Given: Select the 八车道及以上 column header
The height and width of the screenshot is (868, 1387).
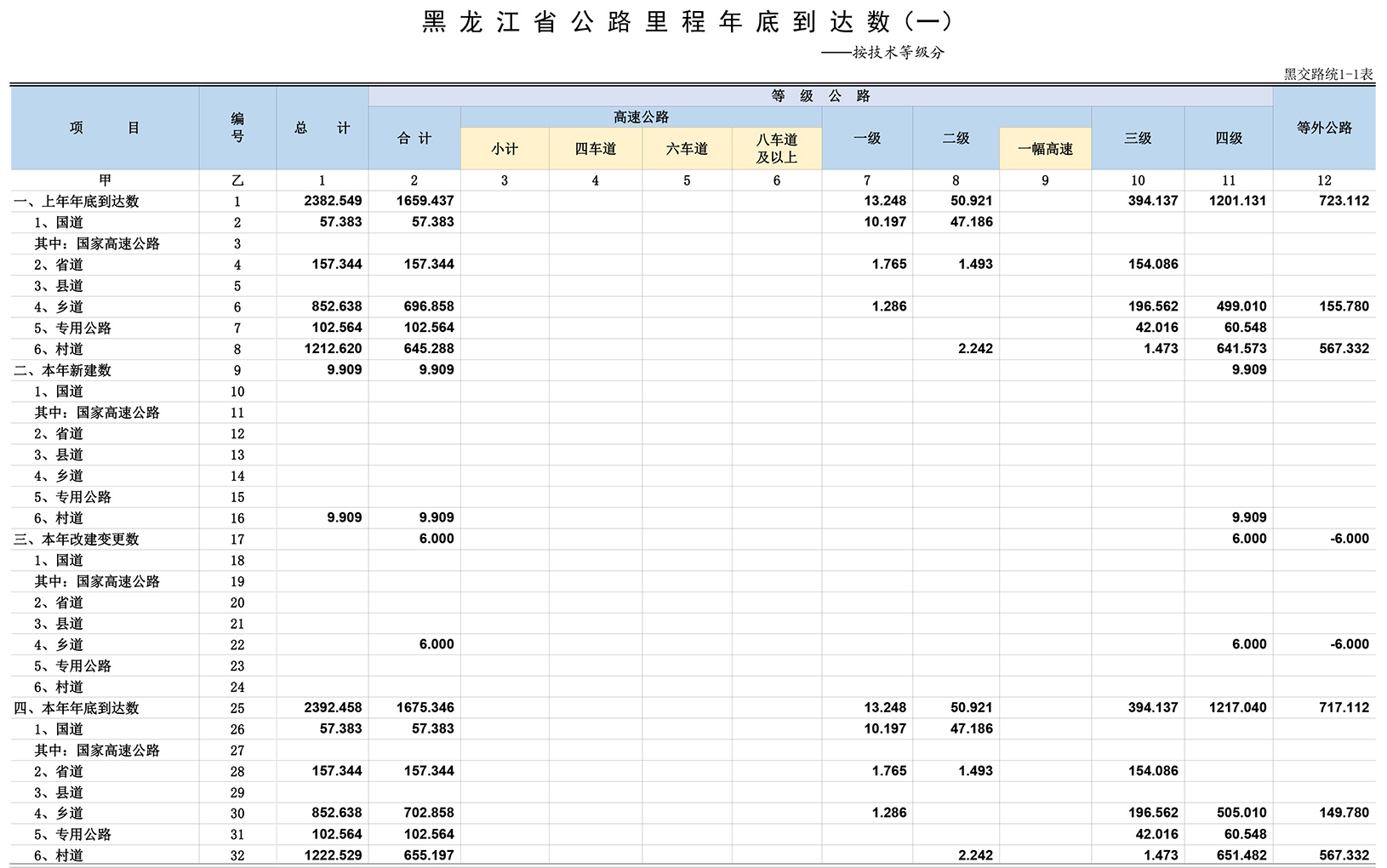Looking at the screenshot, I should pos(777,149).
